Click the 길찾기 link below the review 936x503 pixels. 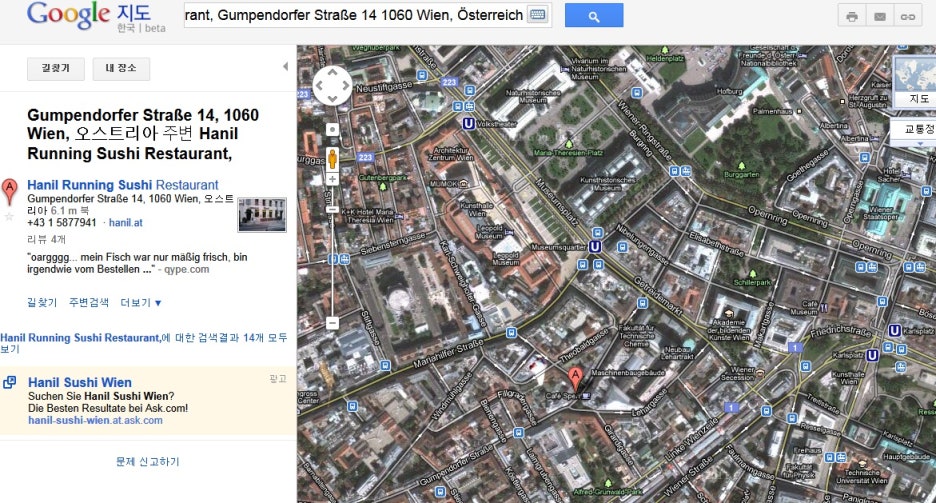click(42, 303)
